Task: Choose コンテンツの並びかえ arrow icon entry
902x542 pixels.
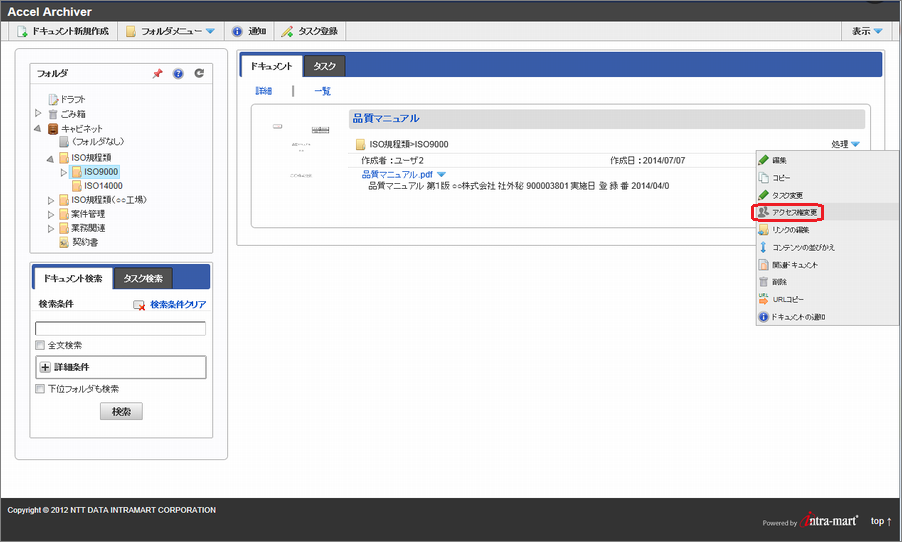Action: tap(763, 247)
